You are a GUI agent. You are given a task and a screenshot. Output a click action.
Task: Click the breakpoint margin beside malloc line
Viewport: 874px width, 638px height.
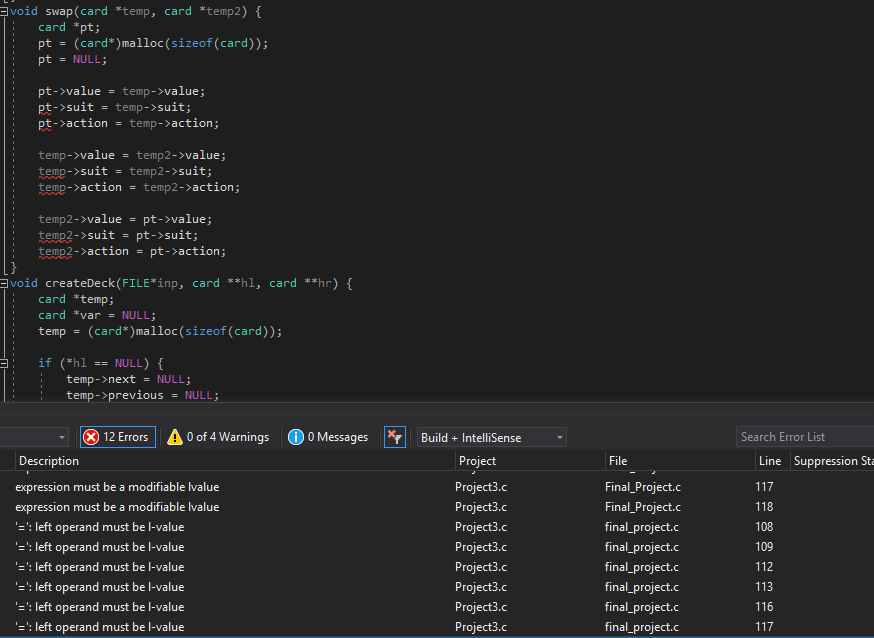click(5, 42)
